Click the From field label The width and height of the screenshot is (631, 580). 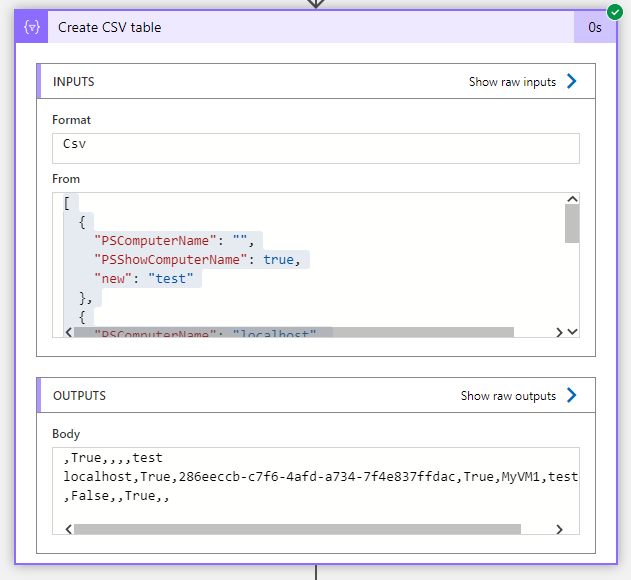[x=66, y=179]
